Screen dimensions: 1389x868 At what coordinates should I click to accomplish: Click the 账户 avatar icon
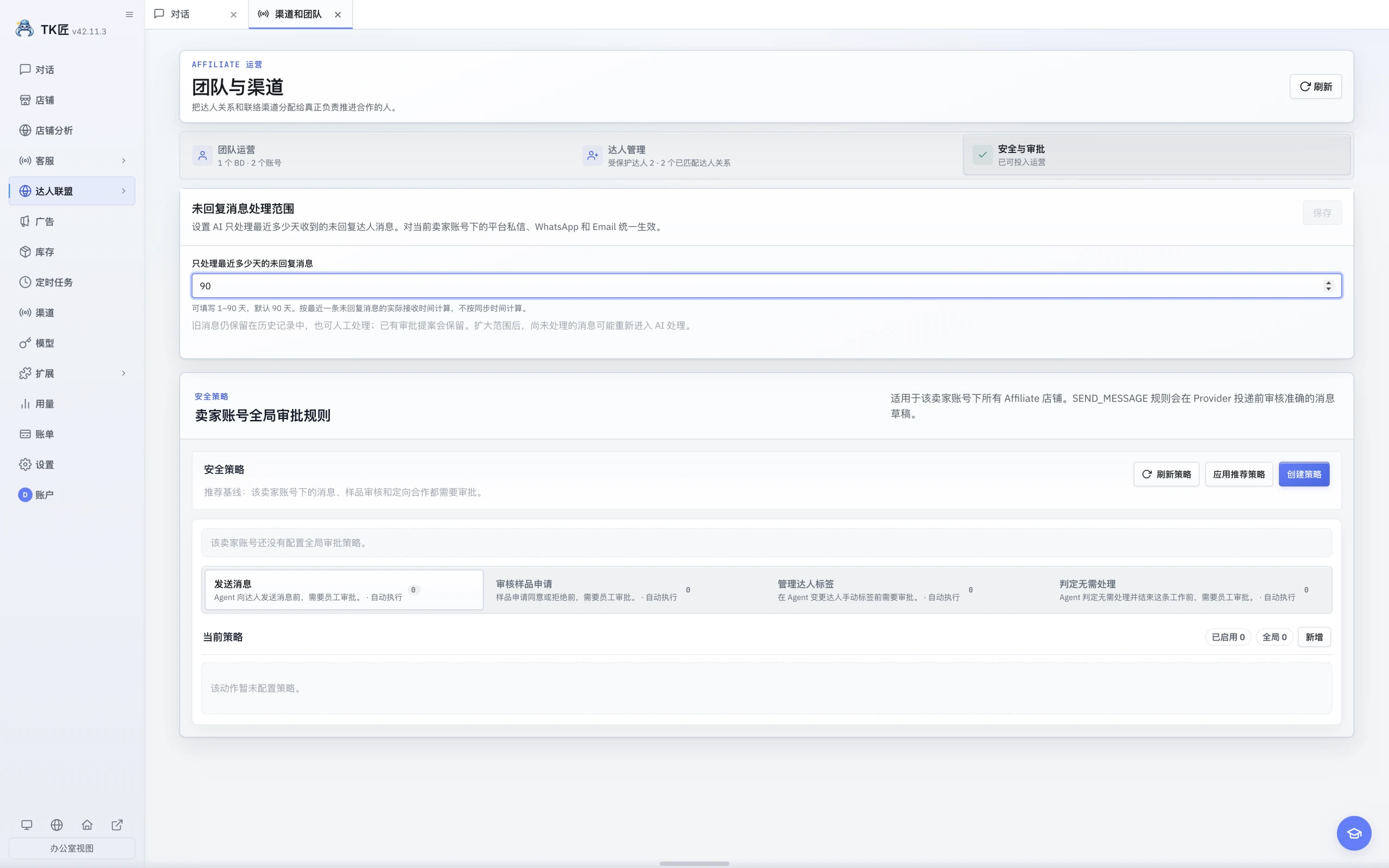point(26,495)
